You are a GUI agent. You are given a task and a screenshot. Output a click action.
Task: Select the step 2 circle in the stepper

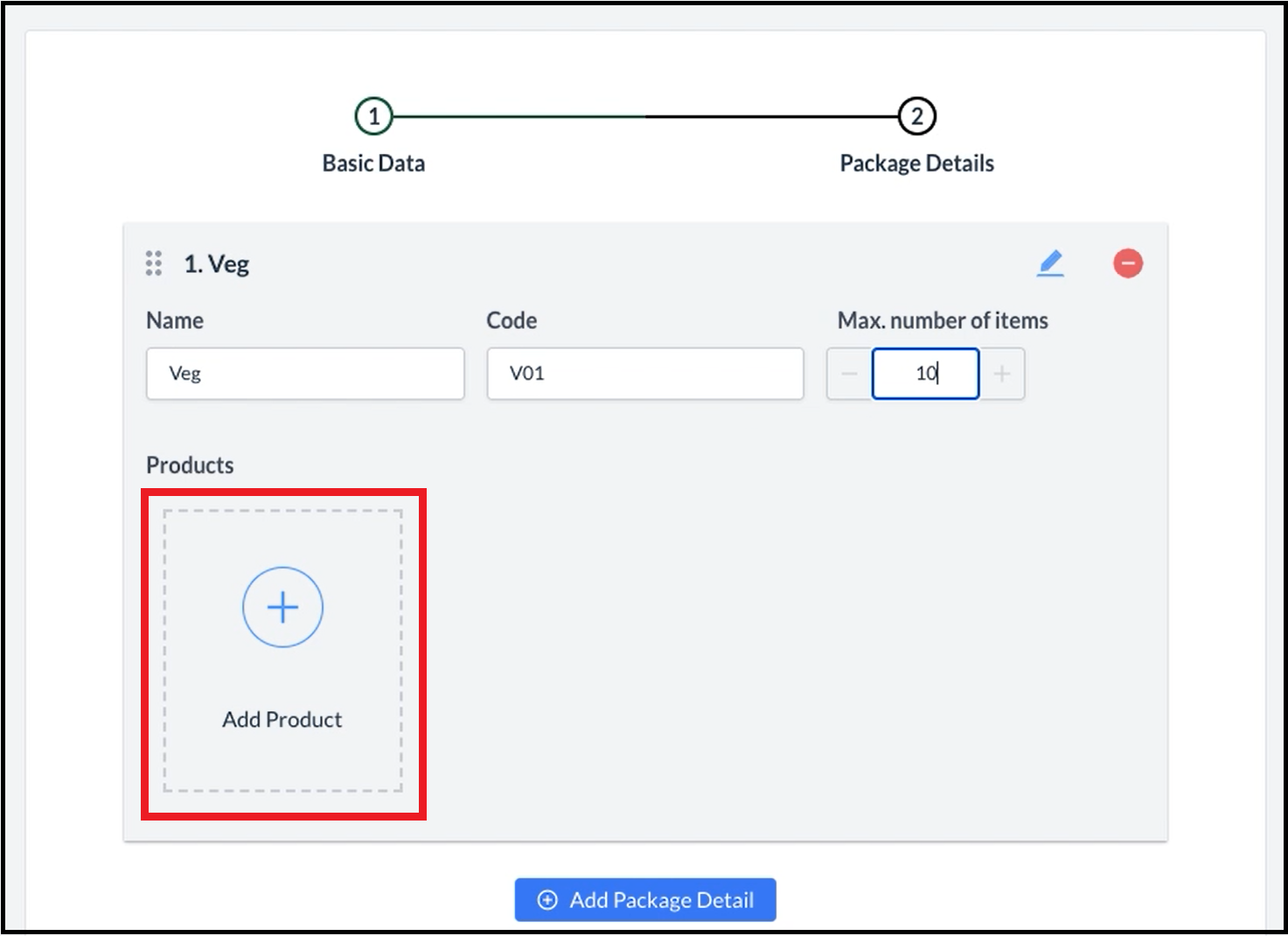pos(916,116)
